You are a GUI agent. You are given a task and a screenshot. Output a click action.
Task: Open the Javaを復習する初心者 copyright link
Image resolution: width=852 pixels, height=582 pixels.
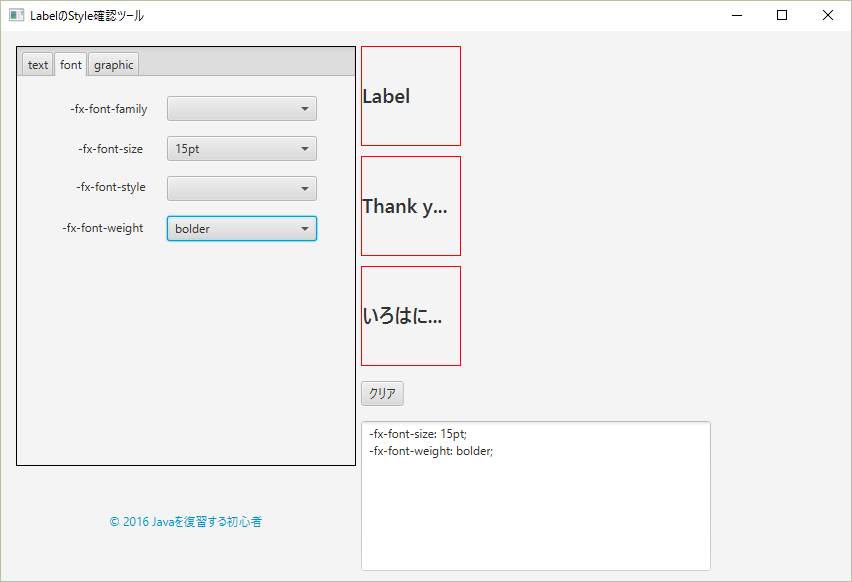click(x=186, y=521)
